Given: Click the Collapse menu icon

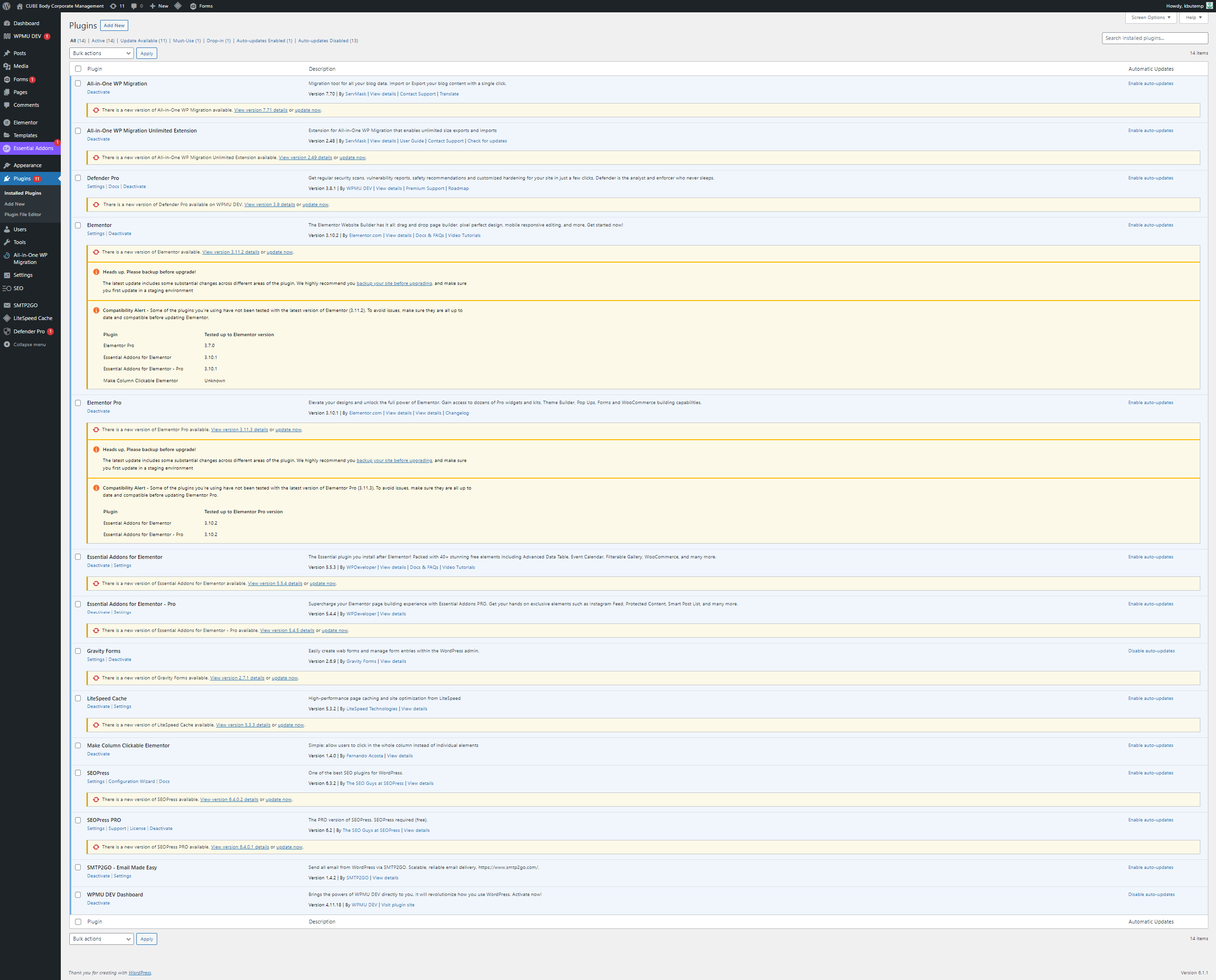Looking at the screenshot, I should pyautogui.click(x=7, y=344).
